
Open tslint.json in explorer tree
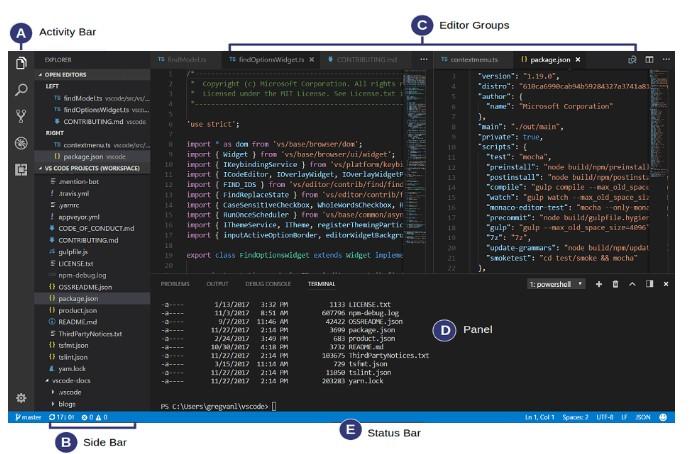pyautogui.click(x=93, y=357)
